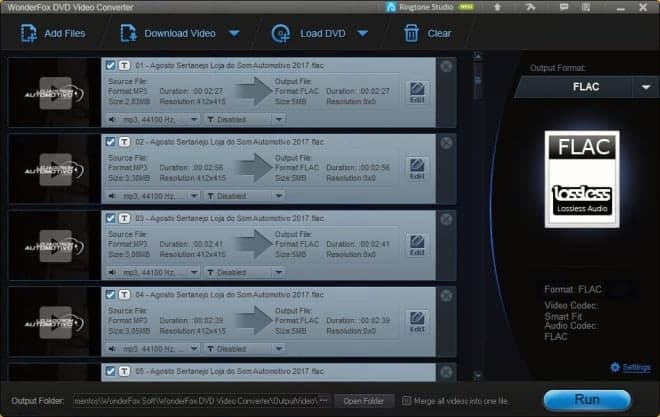Uncheck the checkbox for track 02
This screenshot has height=417, width=660.
tap(110, 142)
